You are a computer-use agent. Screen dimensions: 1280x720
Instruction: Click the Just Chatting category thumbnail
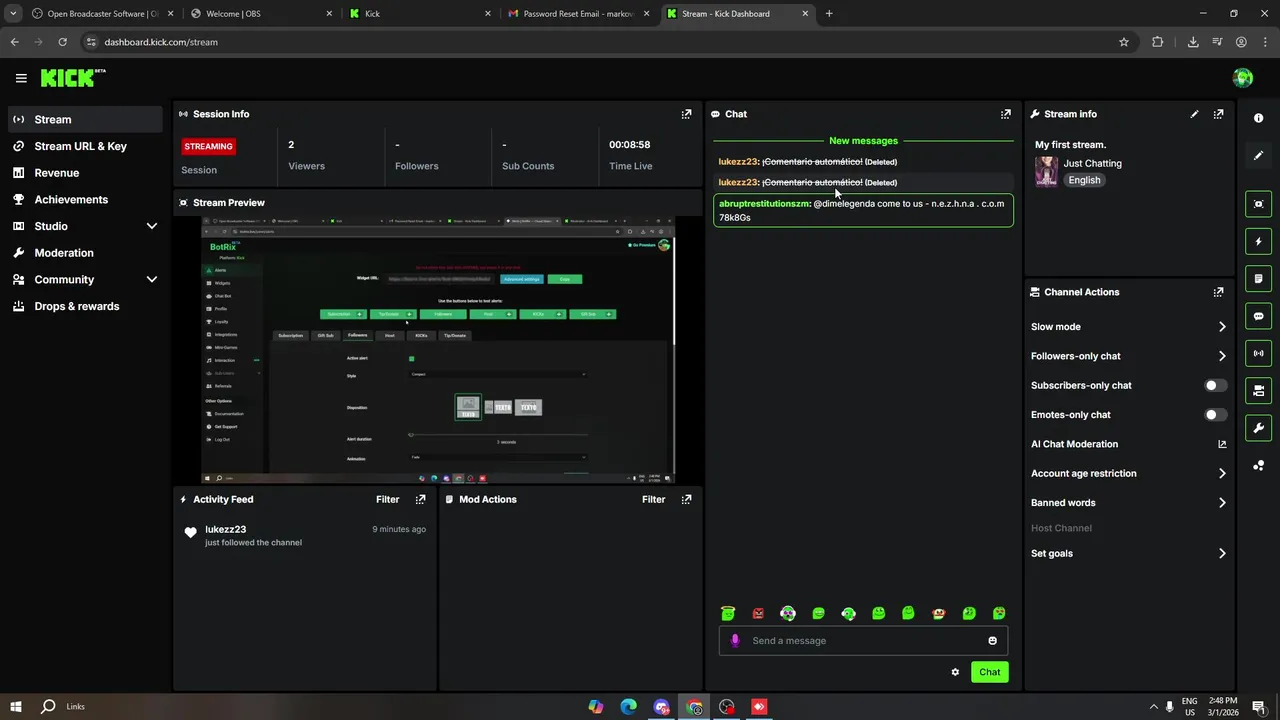coord(1046,171)
